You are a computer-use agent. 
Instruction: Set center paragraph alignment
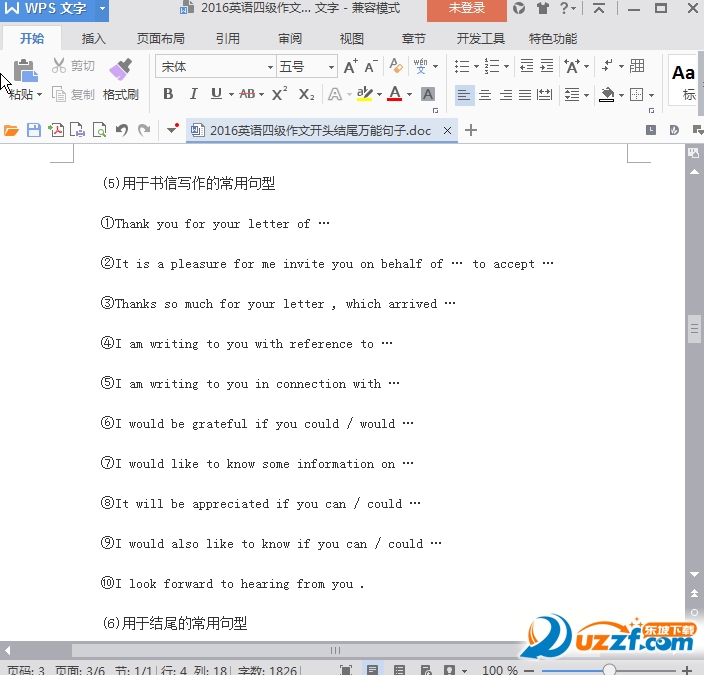485,95
